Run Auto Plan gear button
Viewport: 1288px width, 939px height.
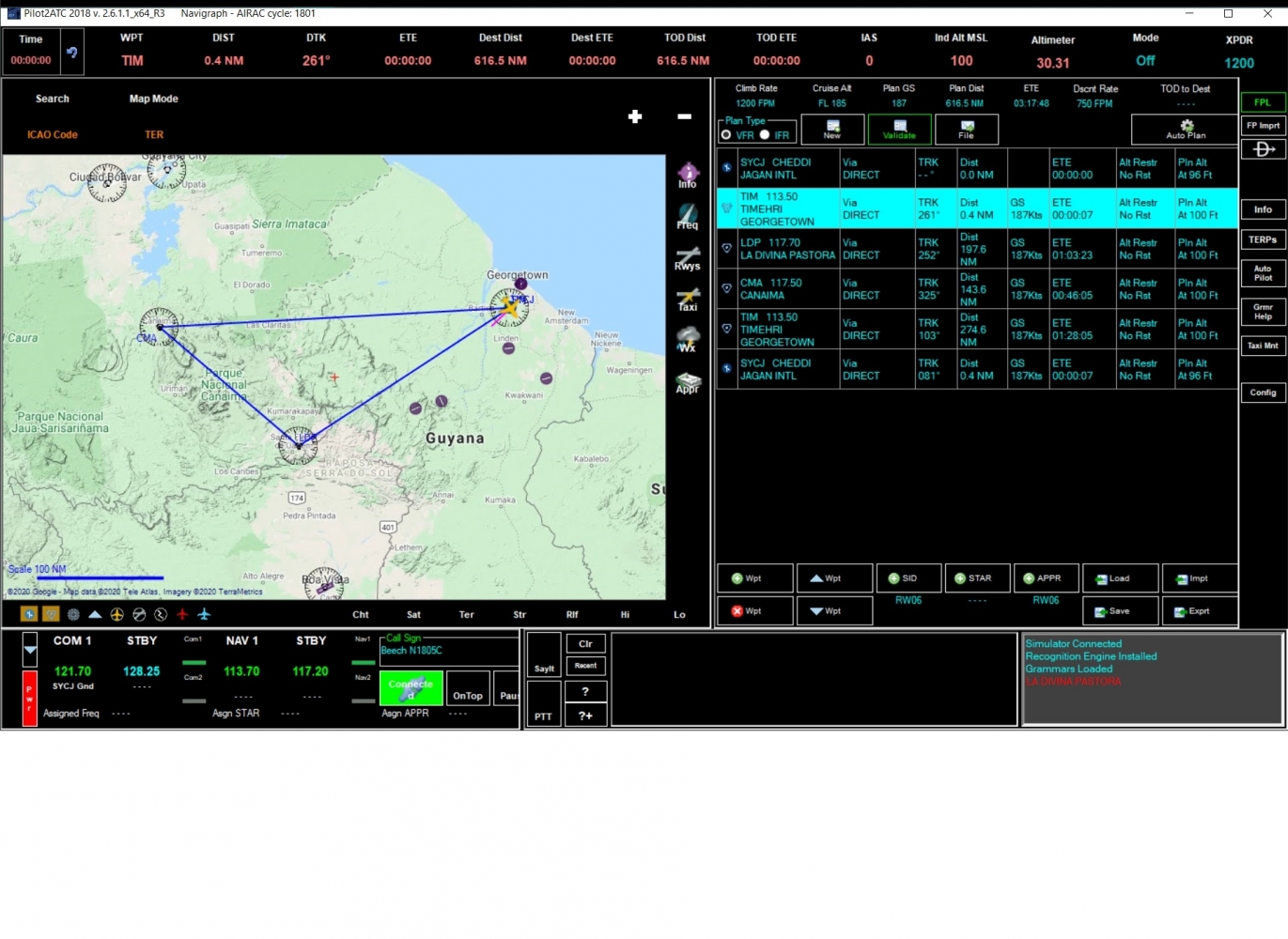(x=1185, y=130)
